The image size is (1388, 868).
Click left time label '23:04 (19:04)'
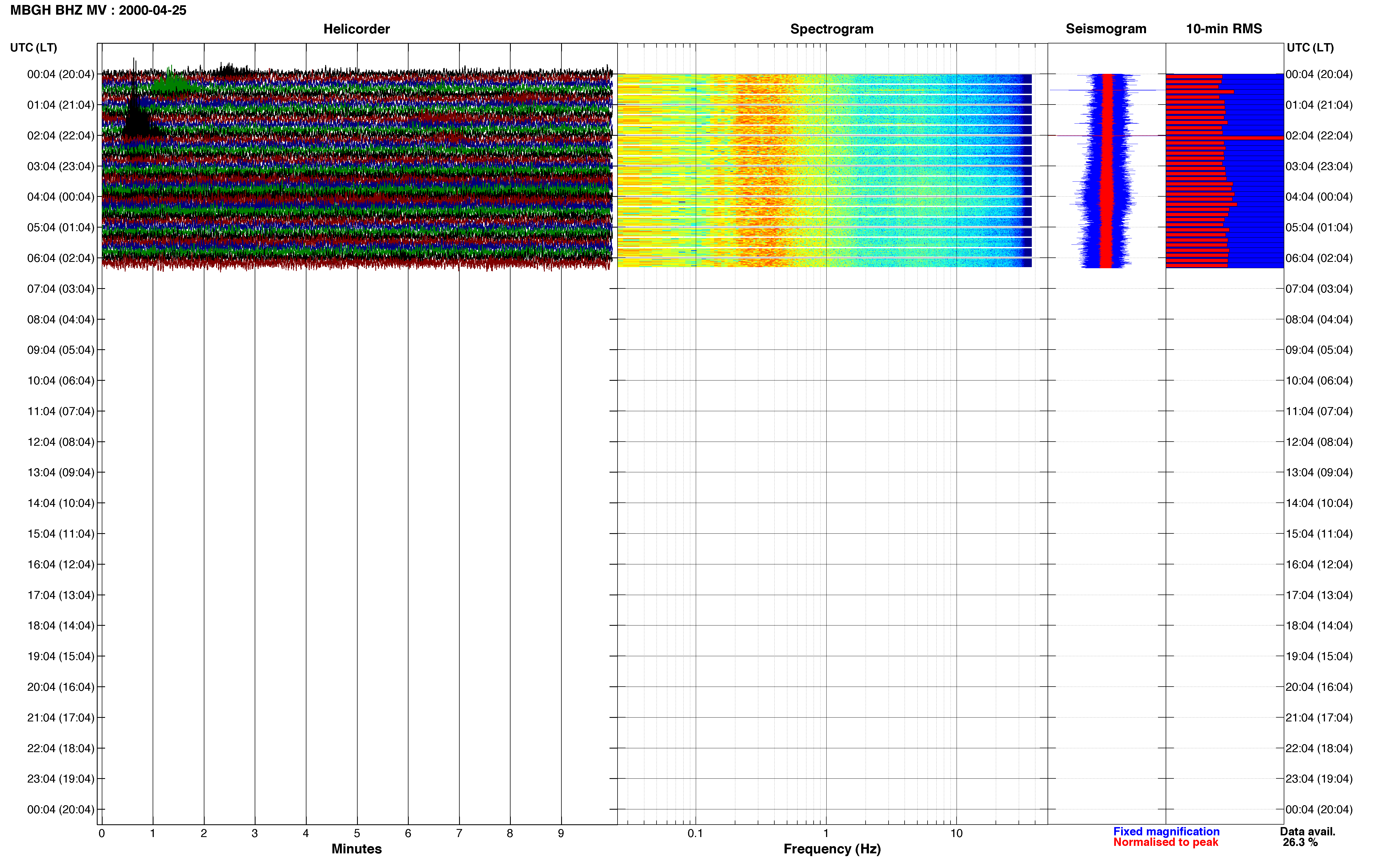tap(60, 778)
